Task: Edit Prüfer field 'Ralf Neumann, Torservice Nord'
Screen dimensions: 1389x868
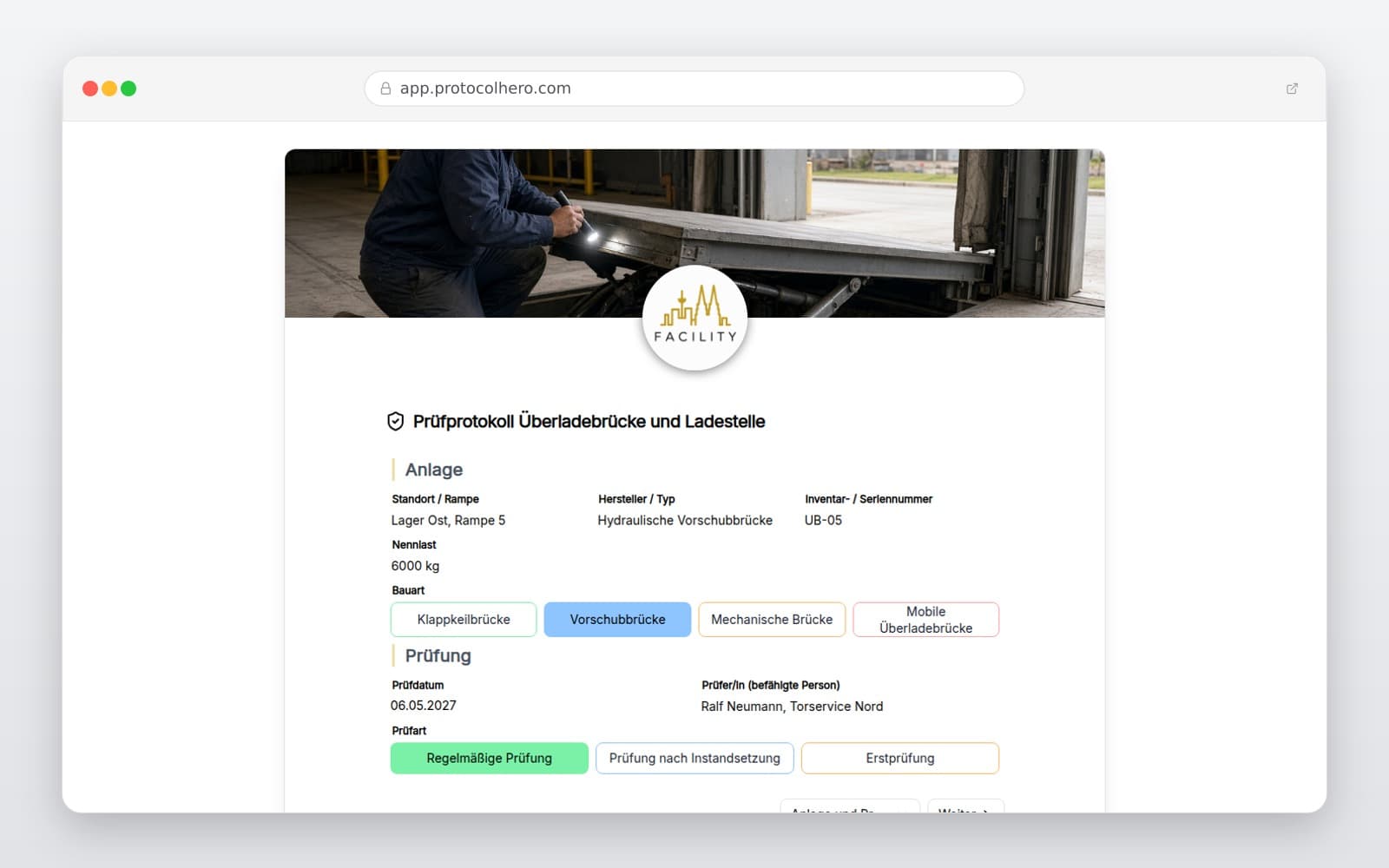Action: [x=792, y=707]
